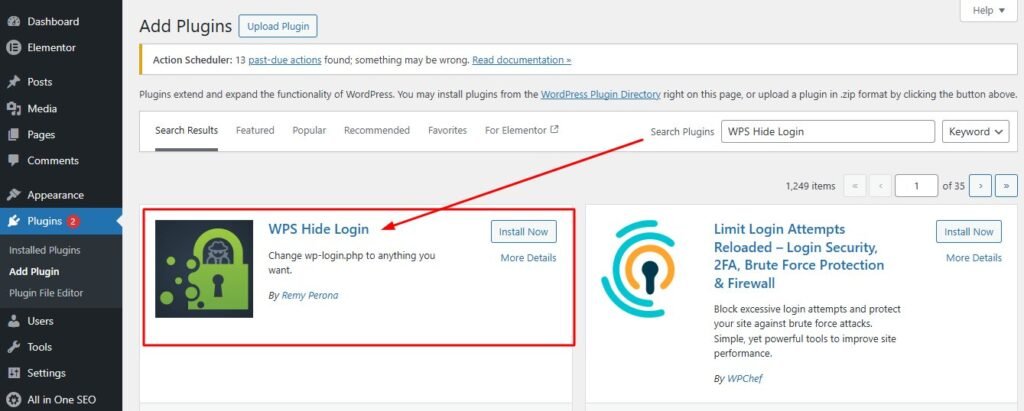The width and height of the screenshot is (1024, 411).
Task: Click the Appearance brush icon
Action: pos(13,195)
